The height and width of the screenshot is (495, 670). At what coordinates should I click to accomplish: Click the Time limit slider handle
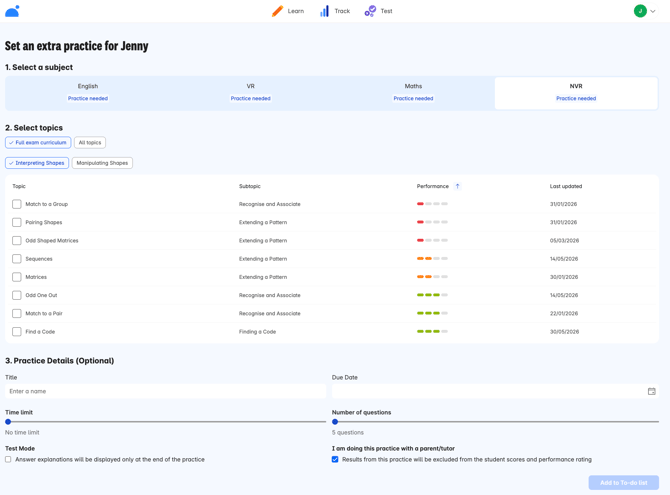8,422
